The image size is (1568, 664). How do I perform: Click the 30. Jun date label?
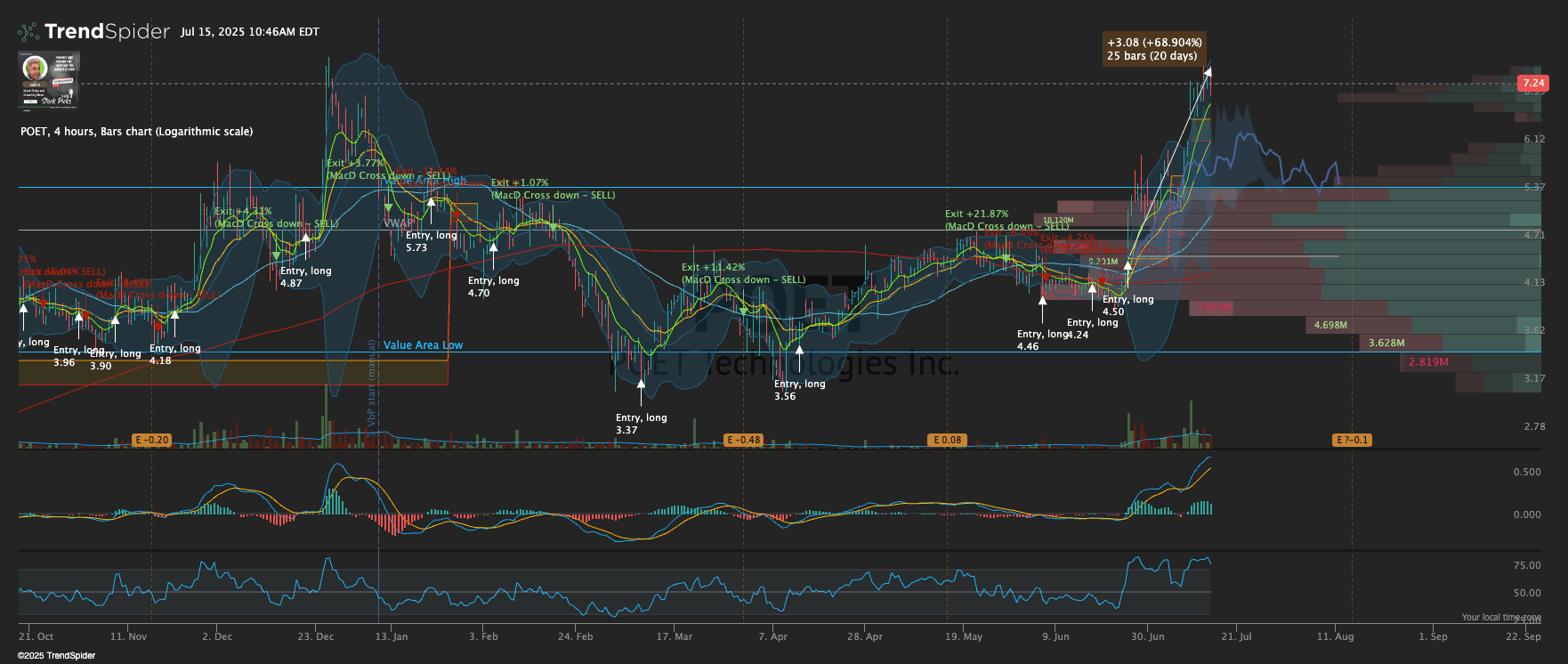[1147, 637]
